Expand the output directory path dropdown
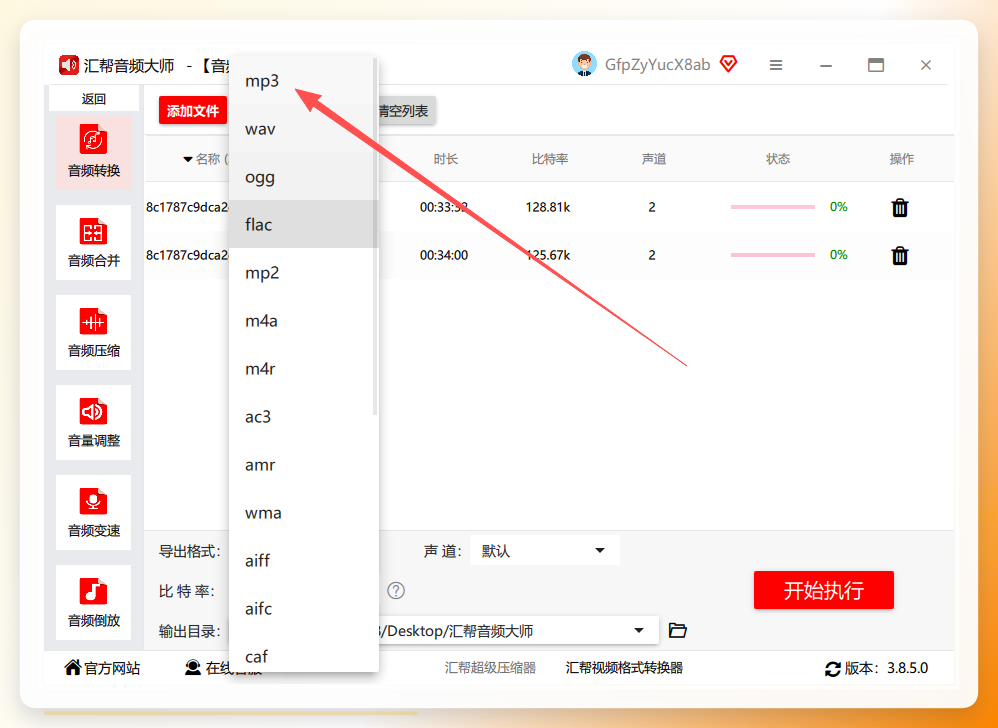The height and width of the screenshot is (728, 998). coord(639,631)
